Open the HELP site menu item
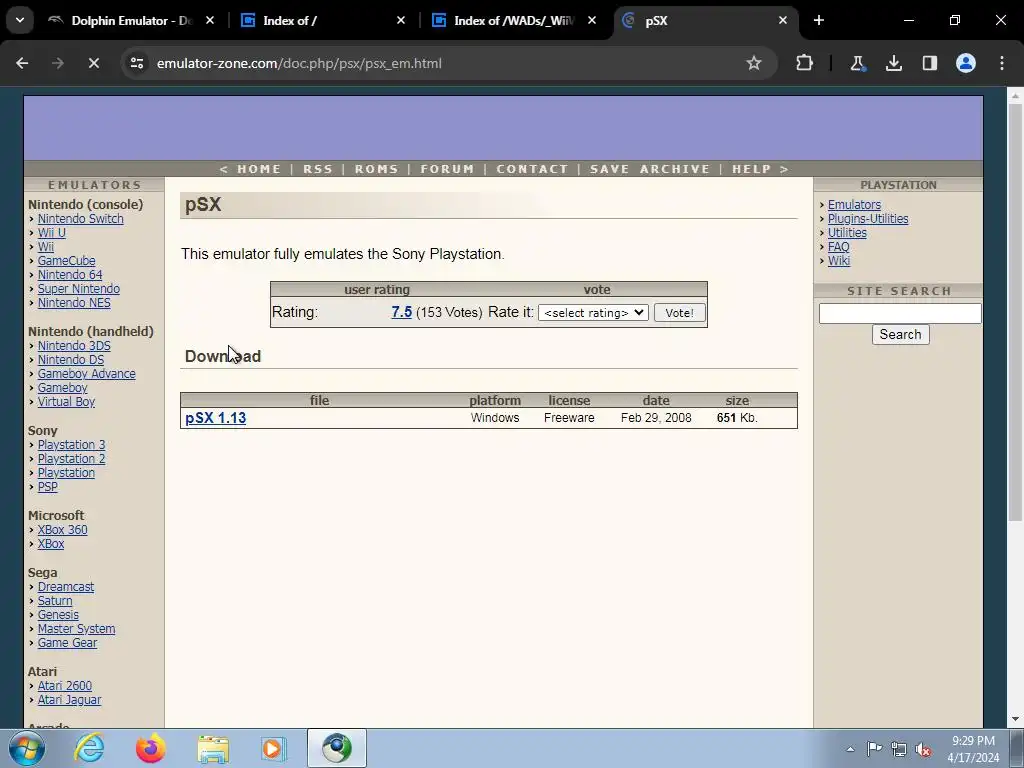Viewport: 1024px width, 768px height. [x=752, y=169]
